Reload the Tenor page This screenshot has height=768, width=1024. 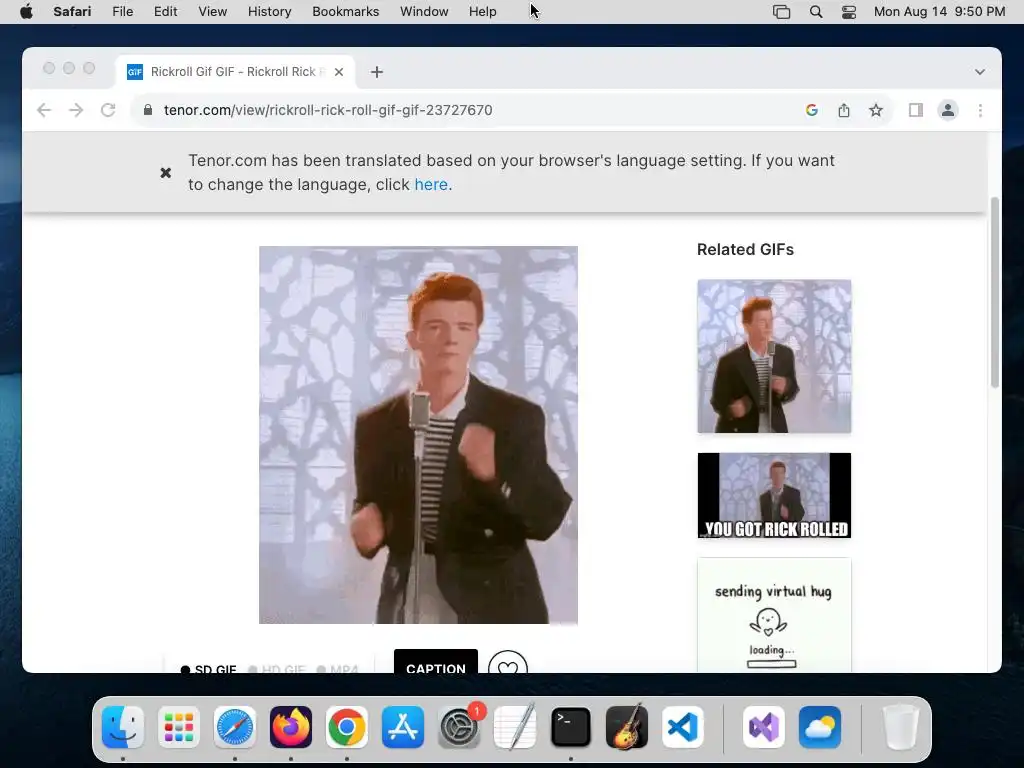(x=108, y=110)
